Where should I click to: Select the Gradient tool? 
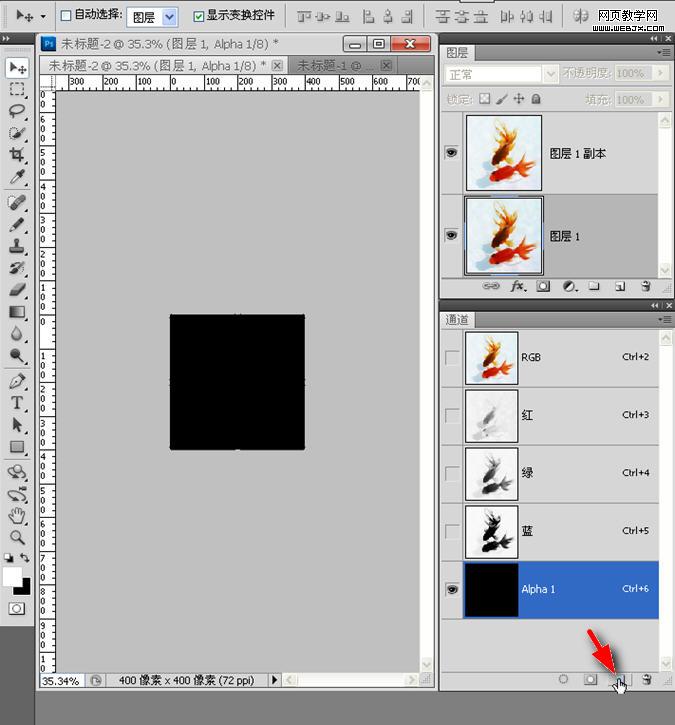pos(18,312)
